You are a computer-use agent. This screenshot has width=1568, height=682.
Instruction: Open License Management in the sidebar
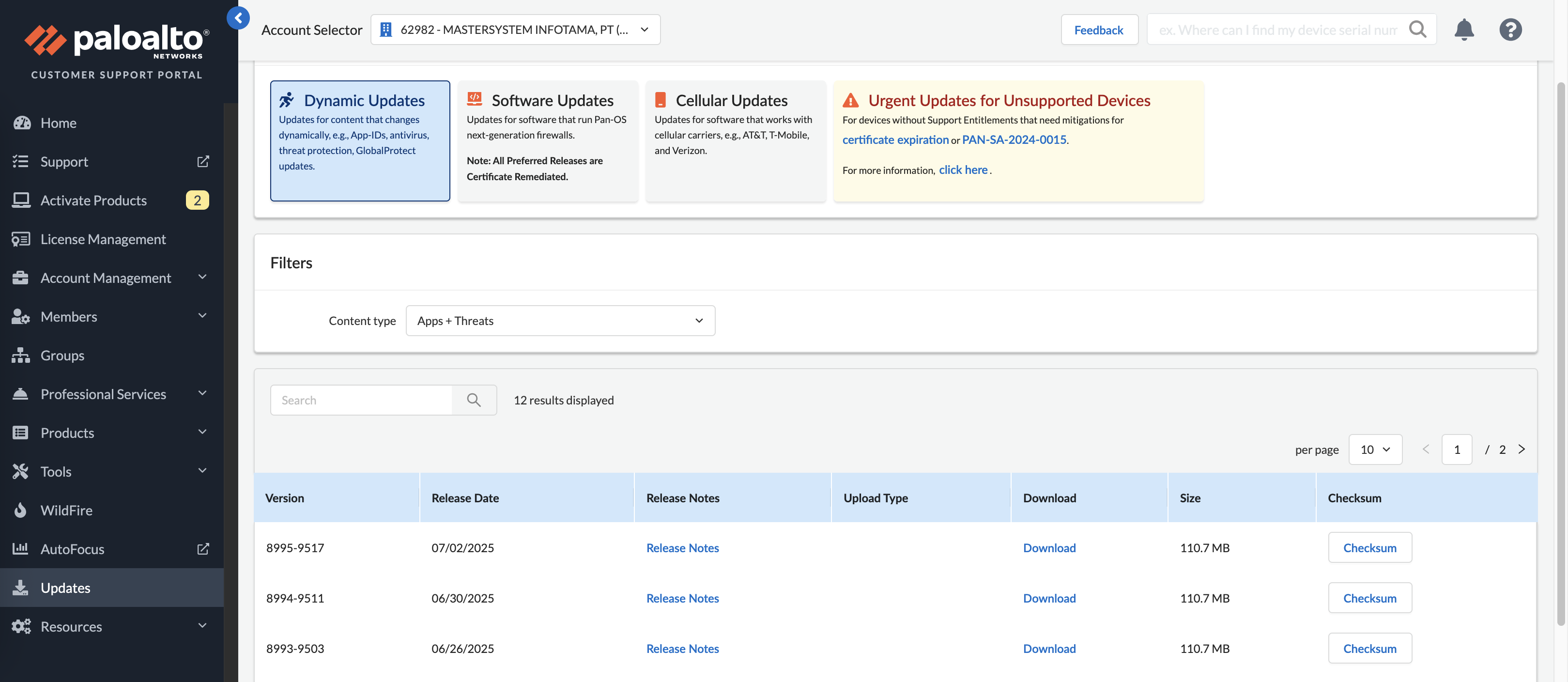[103, 239]
